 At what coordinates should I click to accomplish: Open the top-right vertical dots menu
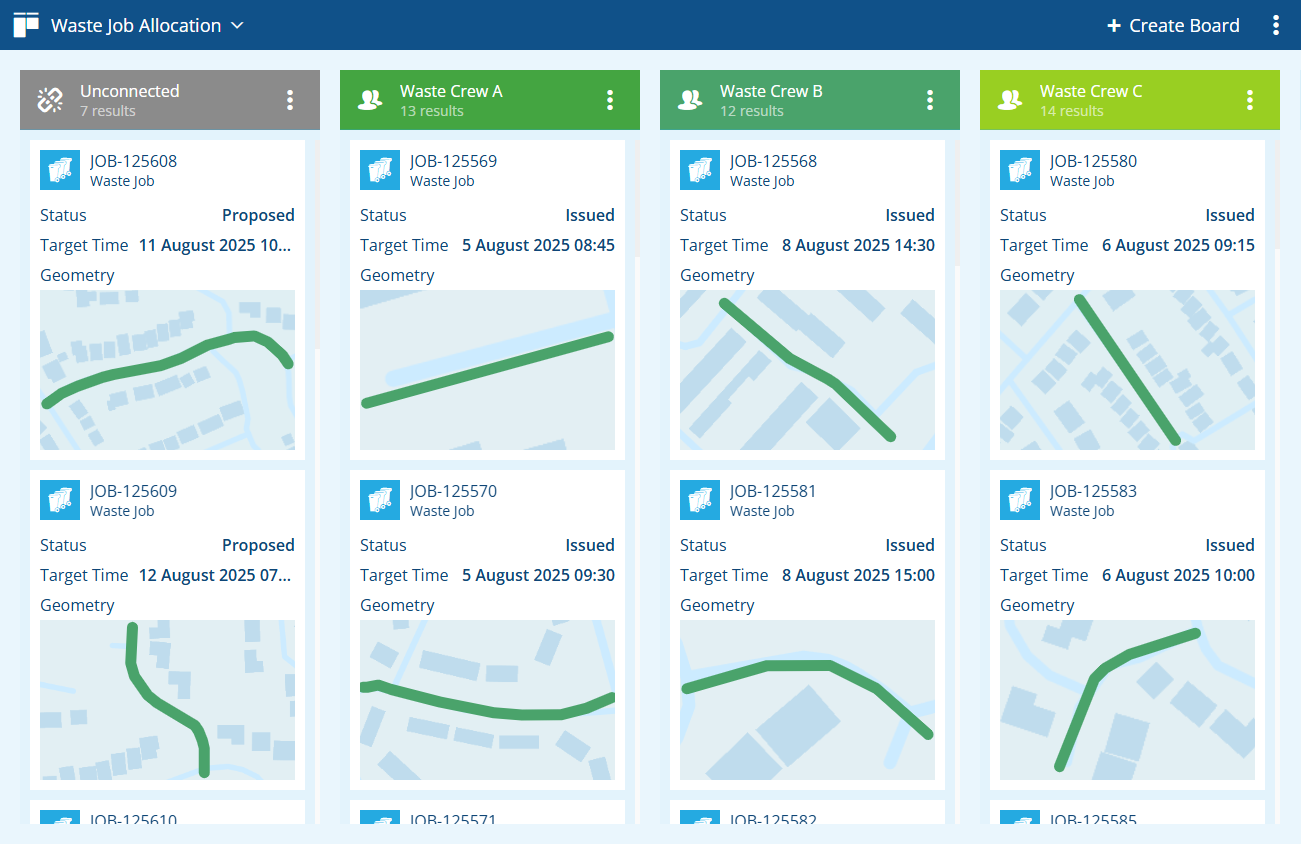coord(1275,25)
